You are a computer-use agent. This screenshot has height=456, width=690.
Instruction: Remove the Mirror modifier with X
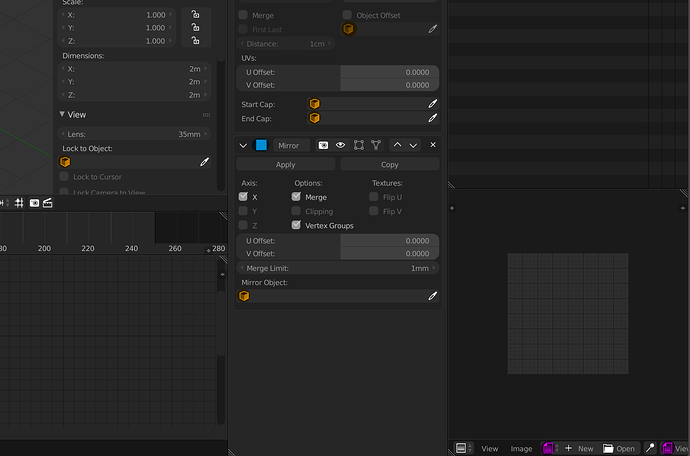coord(433,145)
